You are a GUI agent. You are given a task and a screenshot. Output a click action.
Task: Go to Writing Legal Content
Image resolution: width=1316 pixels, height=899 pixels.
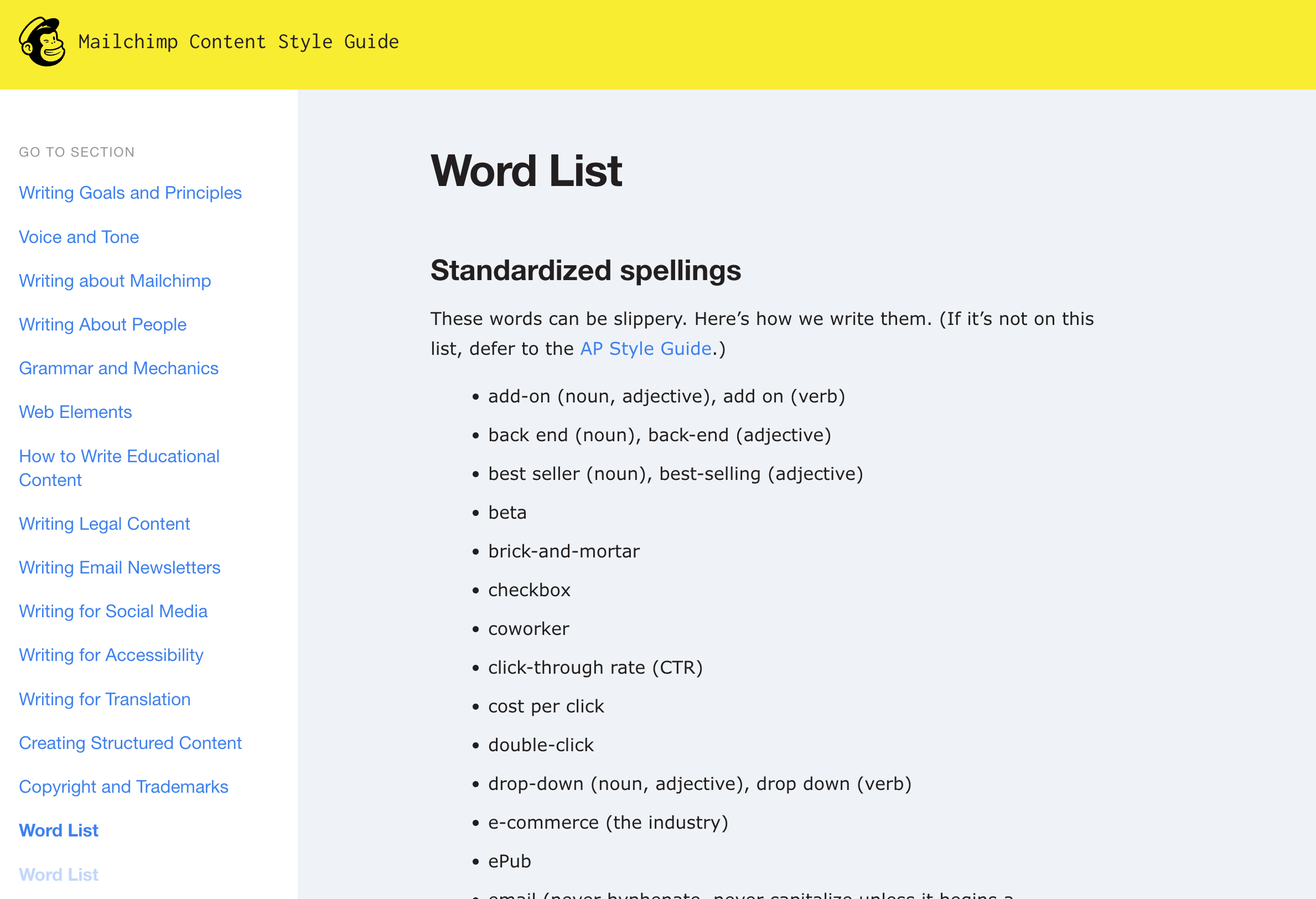pos(104,524)
